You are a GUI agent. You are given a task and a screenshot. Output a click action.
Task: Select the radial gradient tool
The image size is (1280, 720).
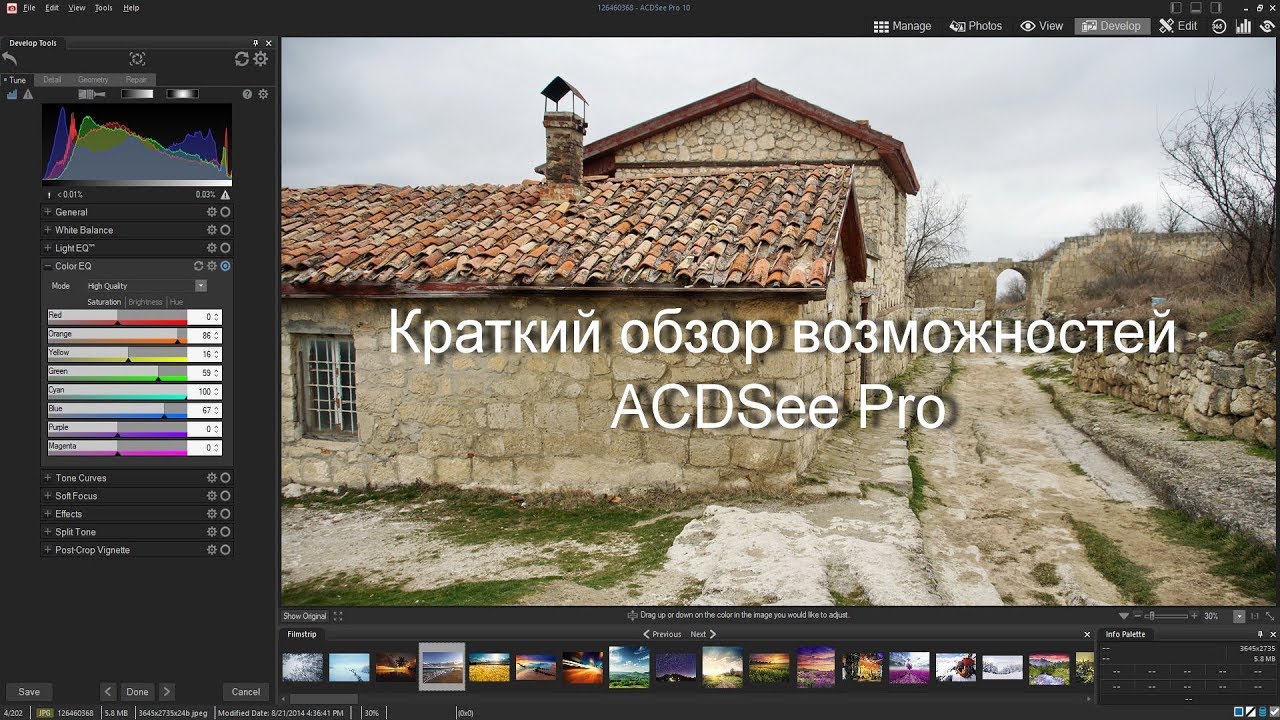click(182, 94)
